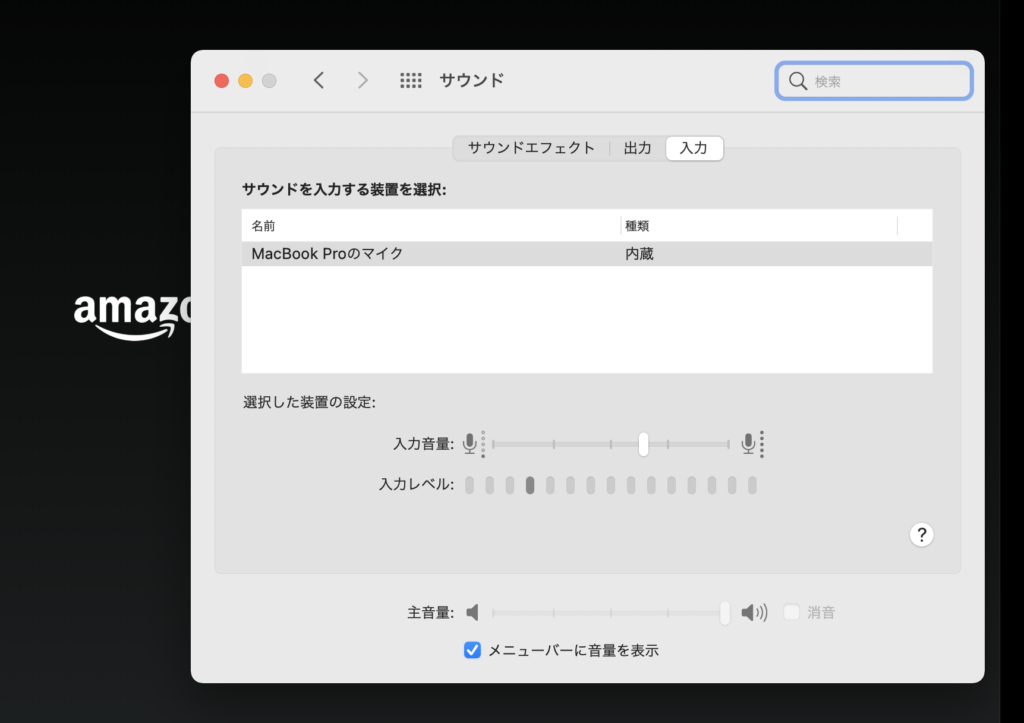Click the loud speaker icon beside 主音量

point(753,612)
